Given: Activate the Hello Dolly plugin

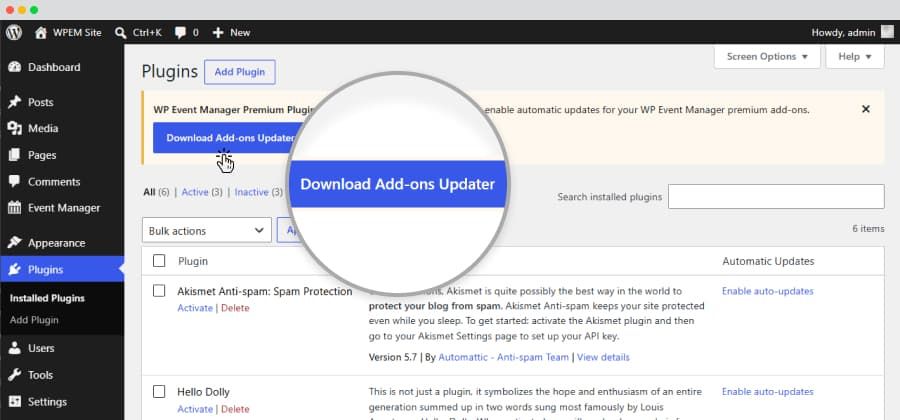Looking at the screenshot, I should tap(195, 409).
